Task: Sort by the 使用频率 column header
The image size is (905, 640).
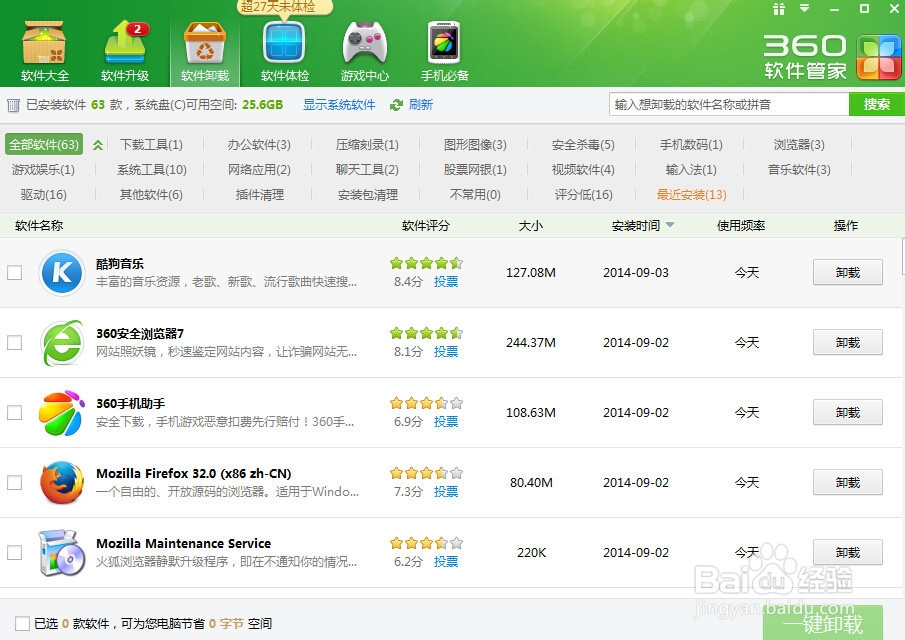Action: tap(741, 226)
